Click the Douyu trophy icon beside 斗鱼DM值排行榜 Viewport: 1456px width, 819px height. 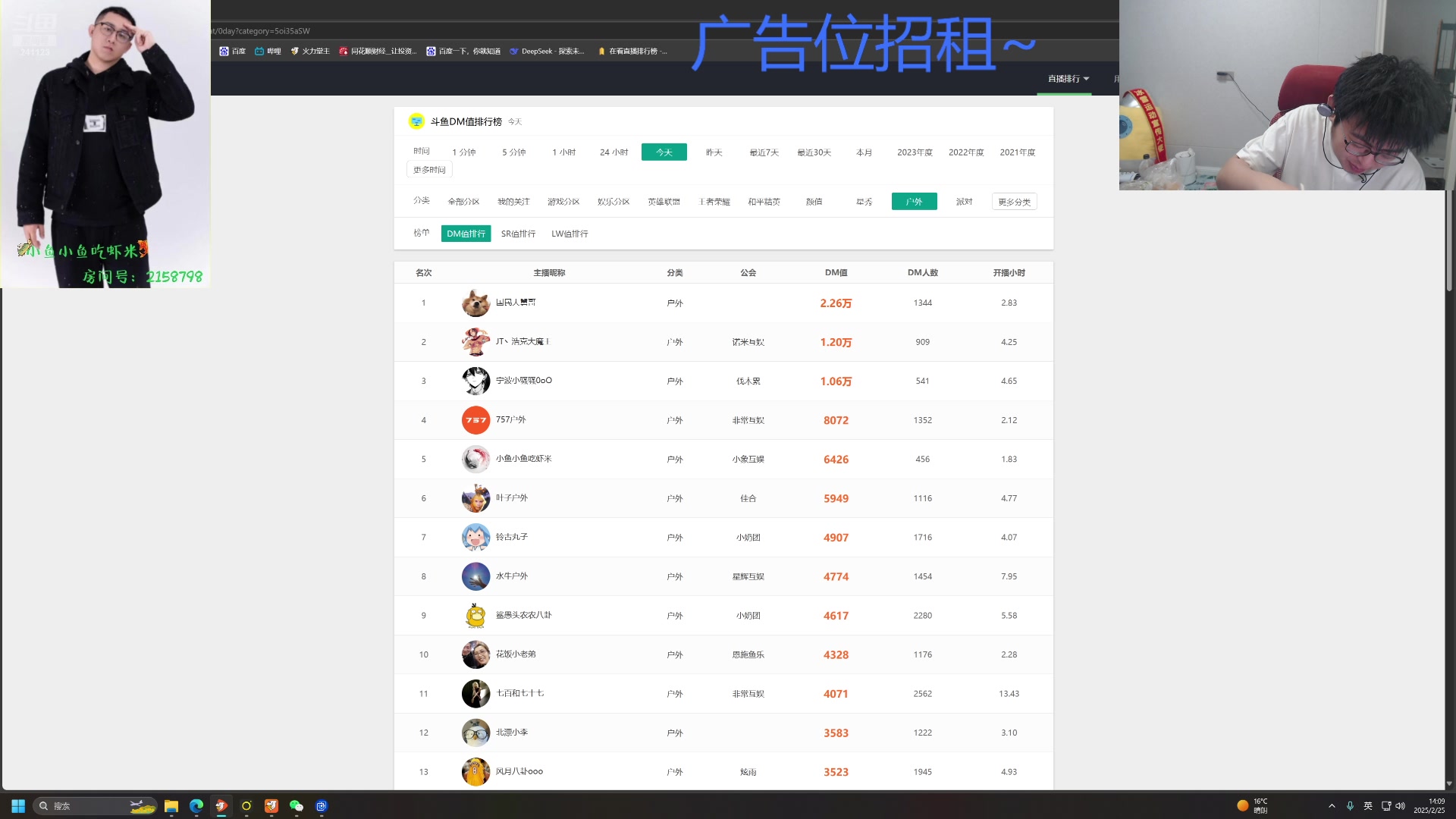417,121
